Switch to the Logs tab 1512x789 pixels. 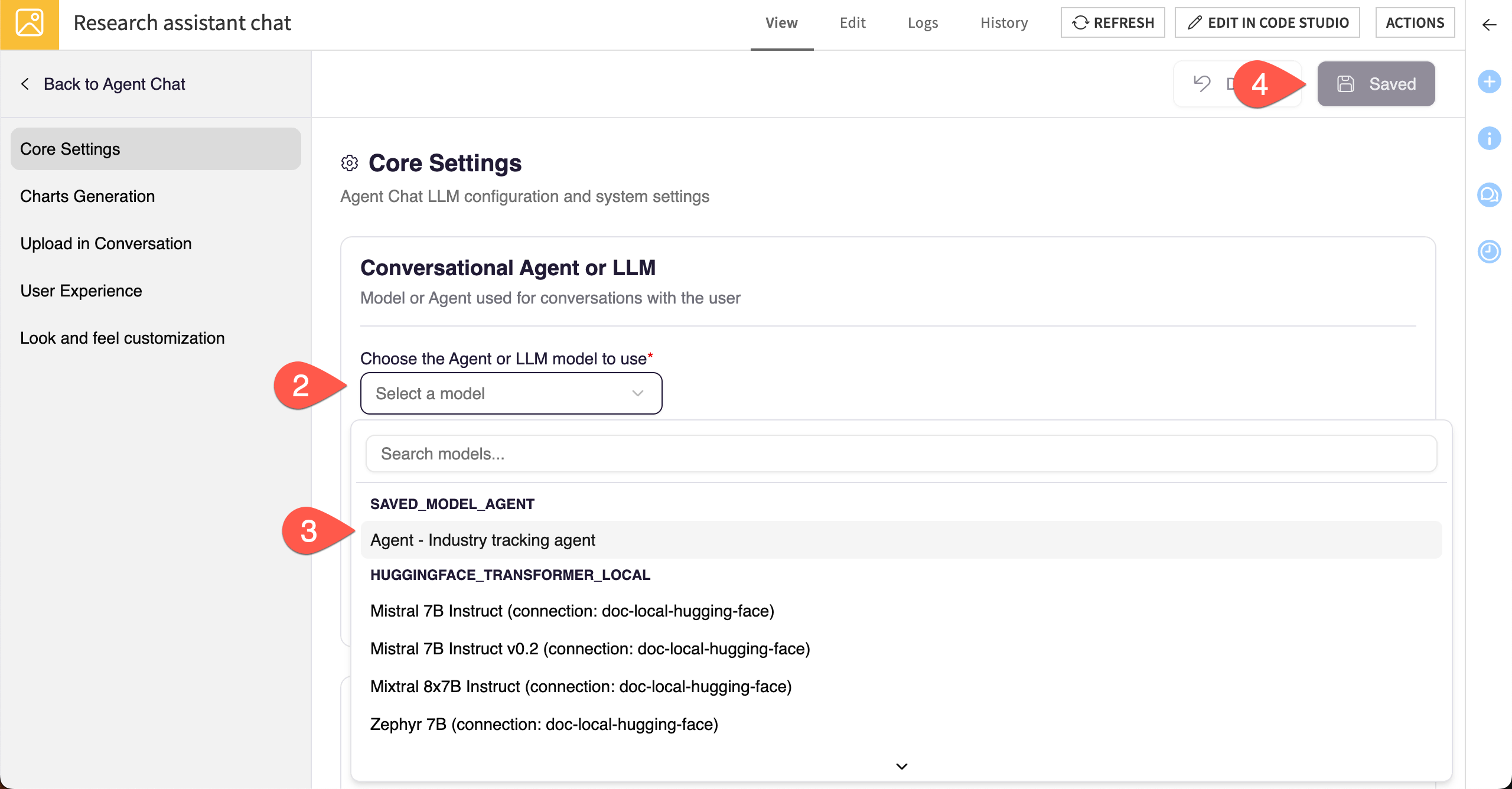coord(923,23)
